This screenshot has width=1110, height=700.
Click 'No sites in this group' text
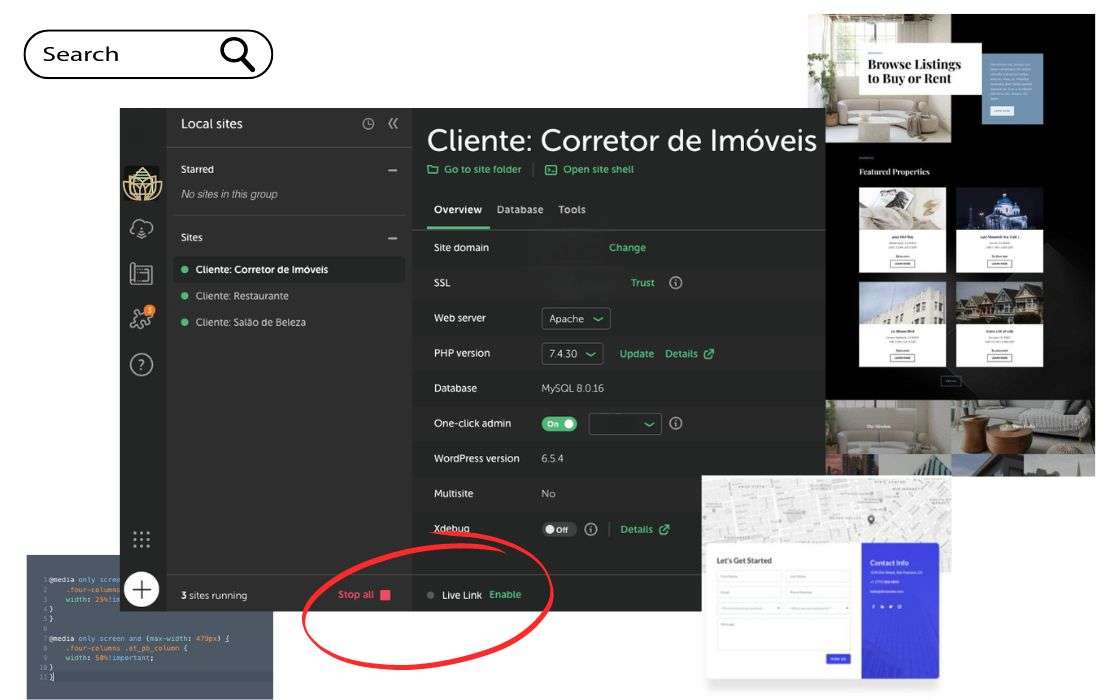[x=229, y=194]
